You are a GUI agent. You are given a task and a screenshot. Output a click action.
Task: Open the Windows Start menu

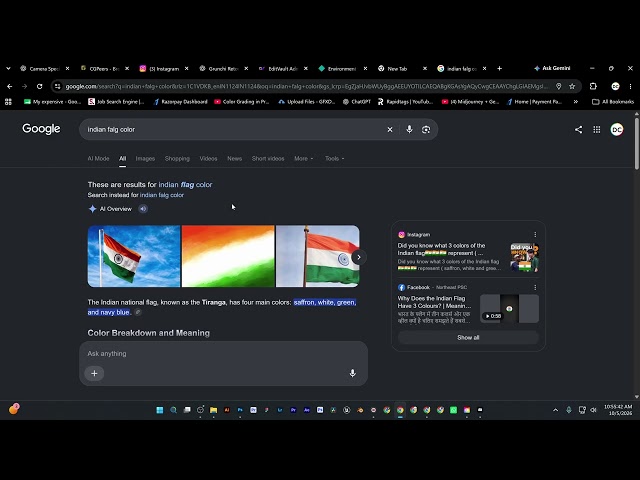click(160, 410)
